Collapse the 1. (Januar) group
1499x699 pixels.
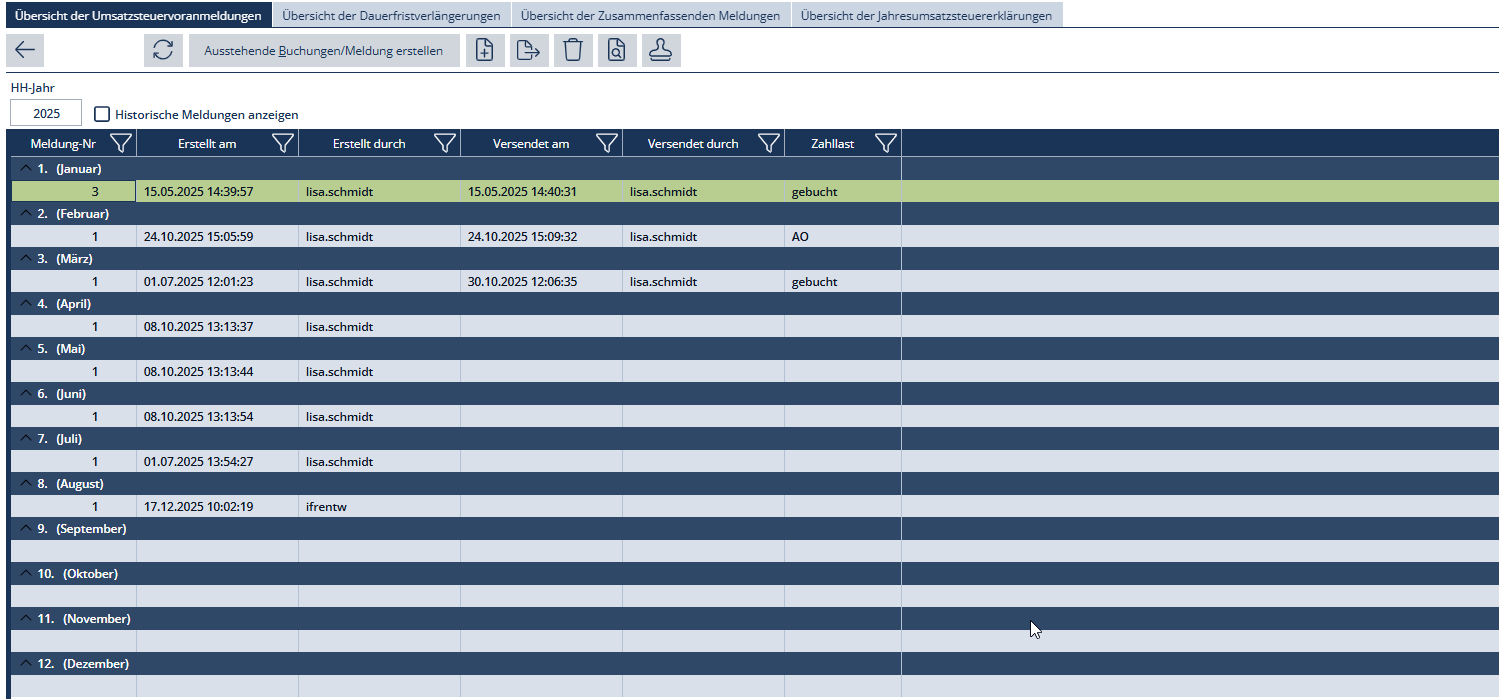click(x=25, y=169)
